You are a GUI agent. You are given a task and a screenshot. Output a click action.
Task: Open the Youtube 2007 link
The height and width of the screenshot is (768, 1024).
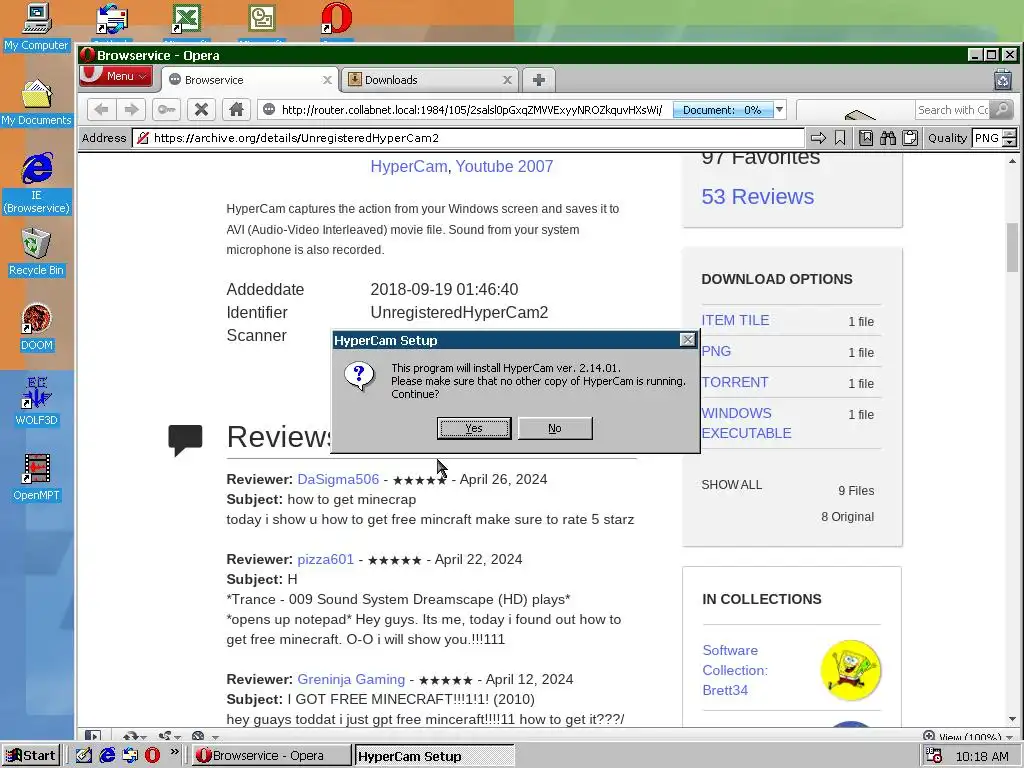tap(504, 167)
